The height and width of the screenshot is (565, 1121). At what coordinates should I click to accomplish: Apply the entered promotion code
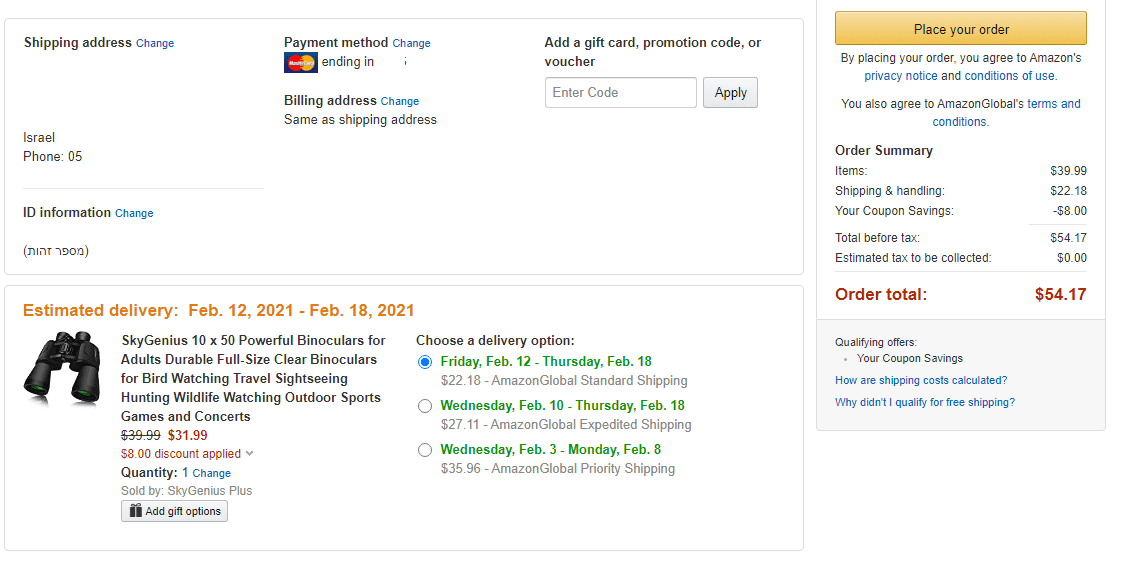tap(730, 93)
